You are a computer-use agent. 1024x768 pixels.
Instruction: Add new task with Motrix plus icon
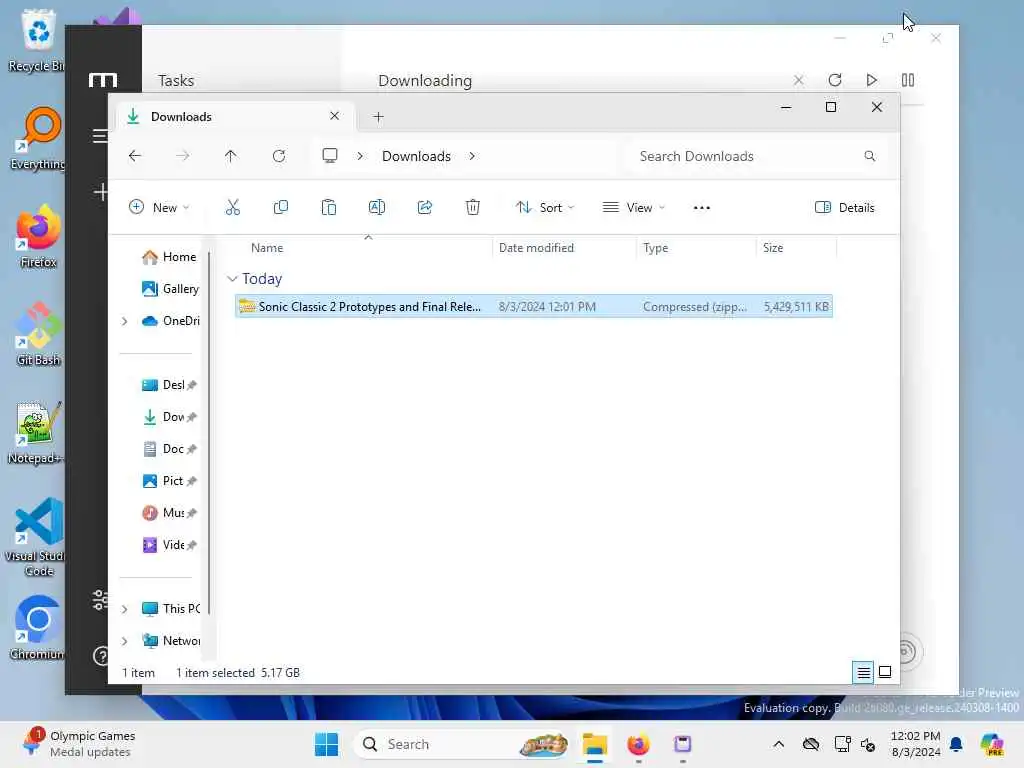coord(101,192)
